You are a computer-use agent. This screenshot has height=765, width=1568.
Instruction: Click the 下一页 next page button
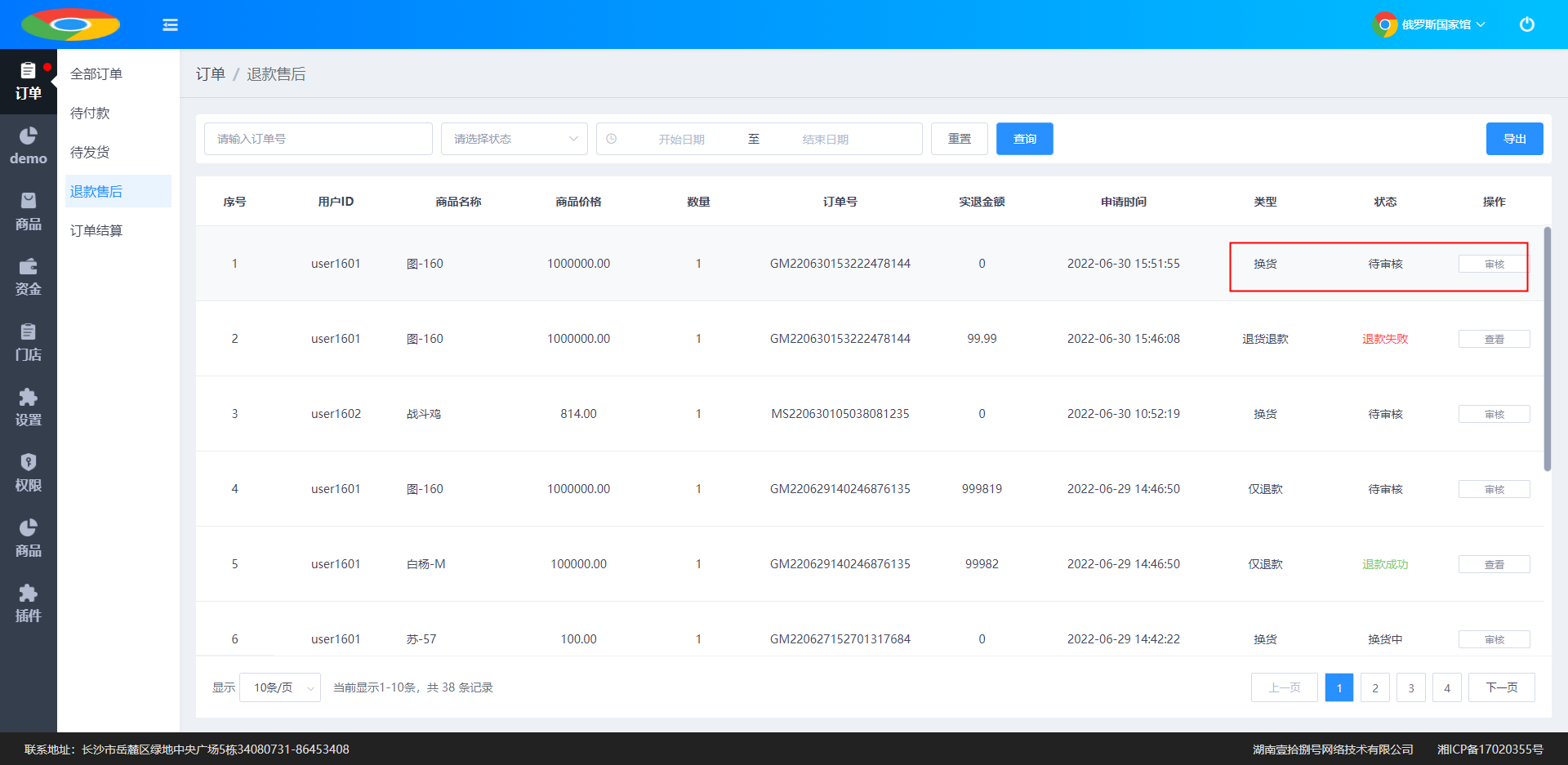pyautogui.click(x=1502, y=687)
